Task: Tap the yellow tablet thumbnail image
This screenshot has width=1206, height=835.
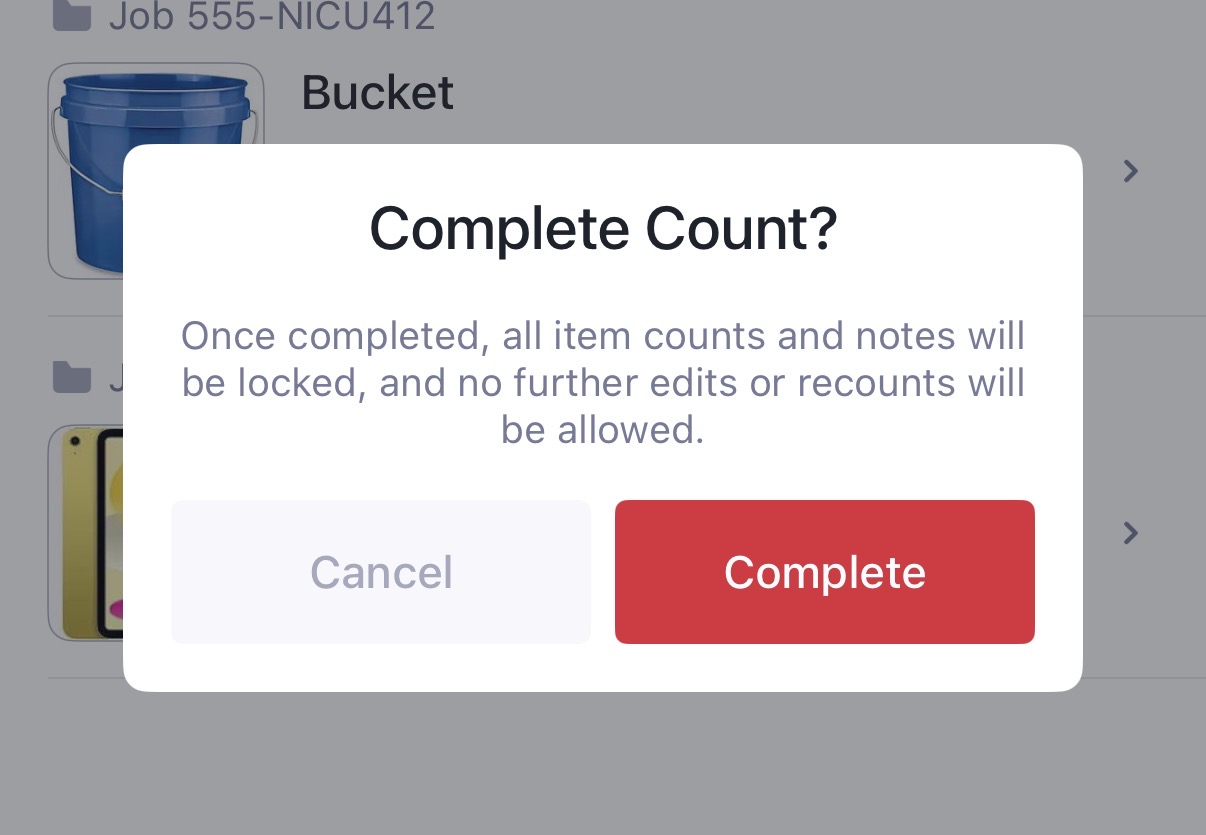Action: point(86,532)
